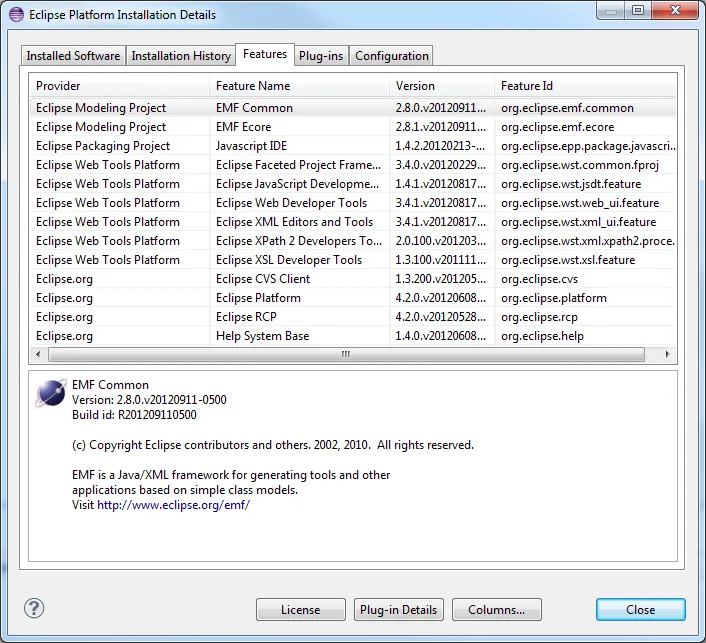Sort by the Feature Name column header
706x643 pixels.
(300, 86)
